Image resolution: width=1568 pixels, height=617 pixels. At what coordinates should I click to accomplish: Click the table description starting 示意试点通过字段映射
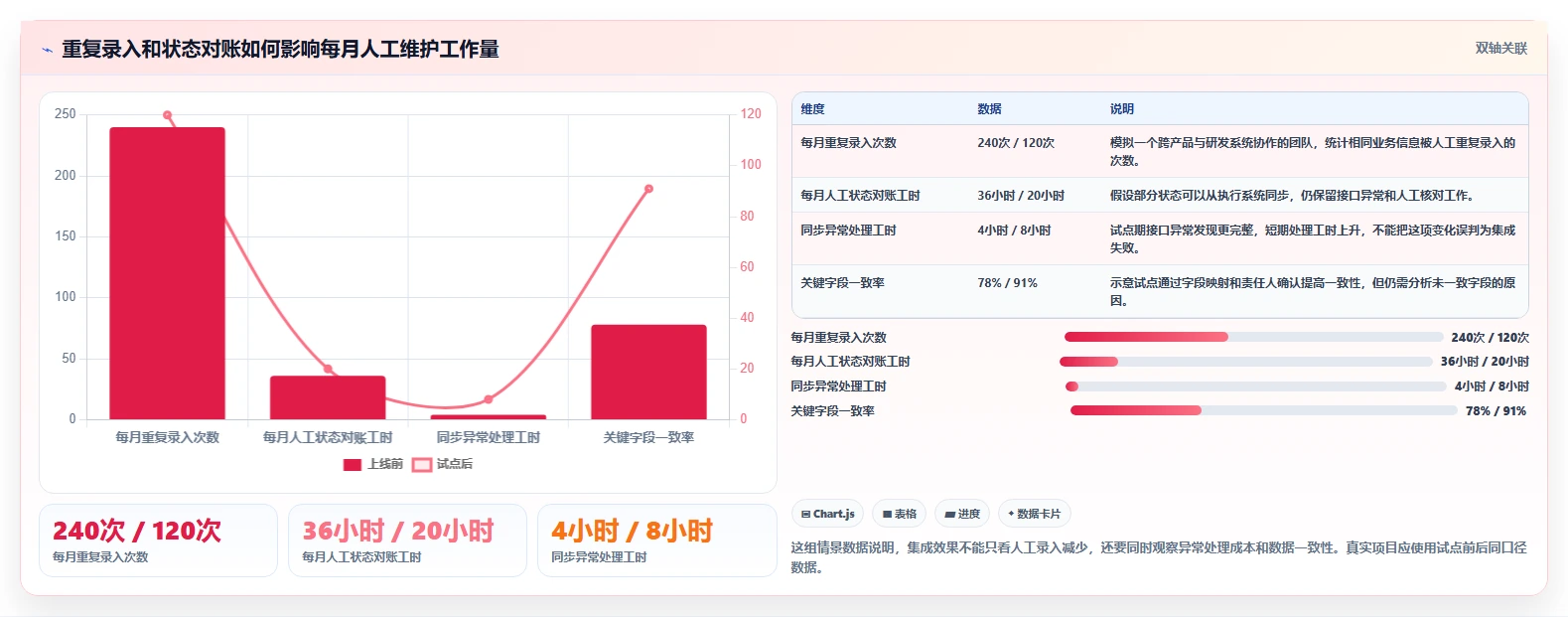click(x=1313, y=292)
